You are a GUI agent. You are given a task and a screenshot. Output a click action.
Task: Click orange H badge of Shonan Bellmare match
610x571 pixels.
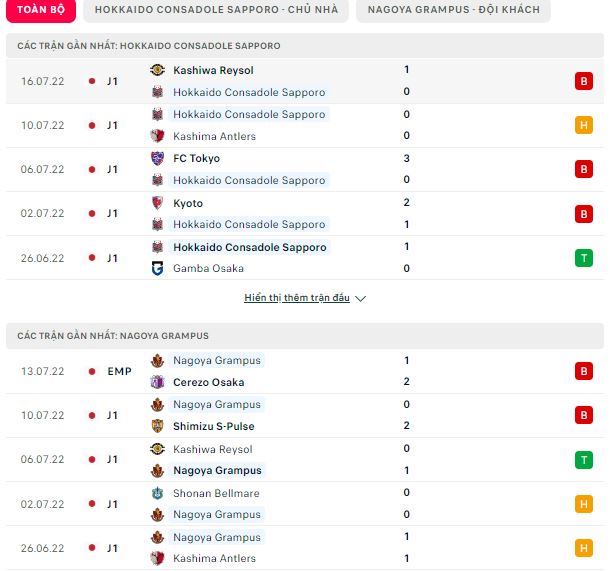[x=583, y=504]
